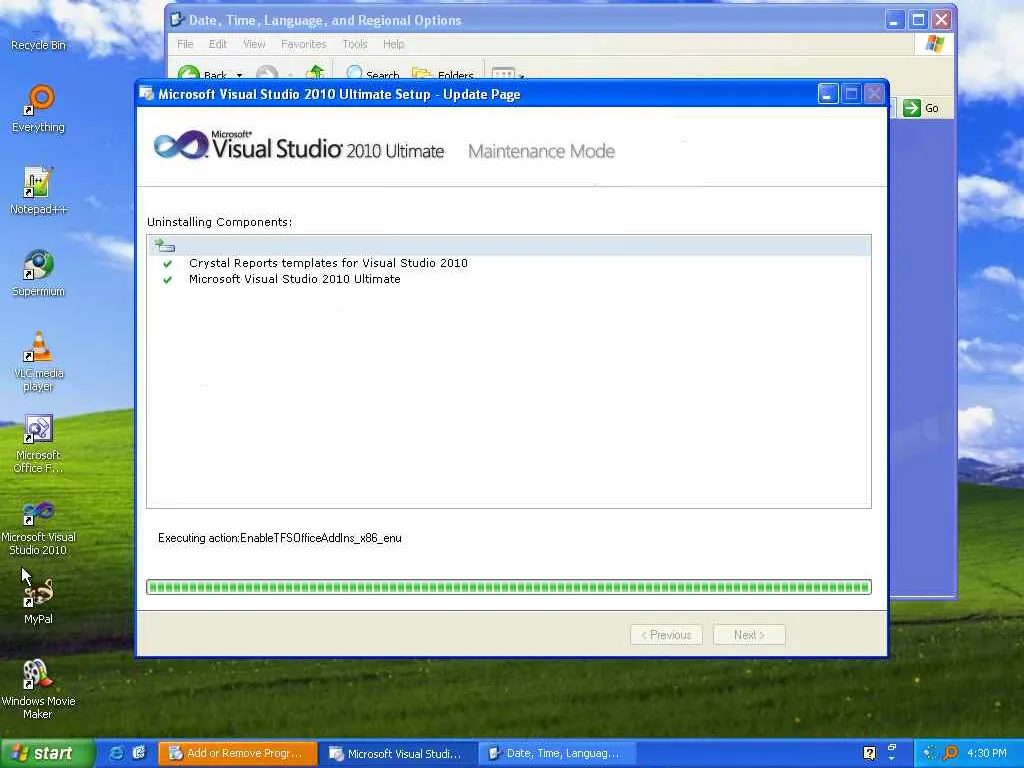
Task: Select the MyPal desktop shortcut
Action: tap(38, 601)
